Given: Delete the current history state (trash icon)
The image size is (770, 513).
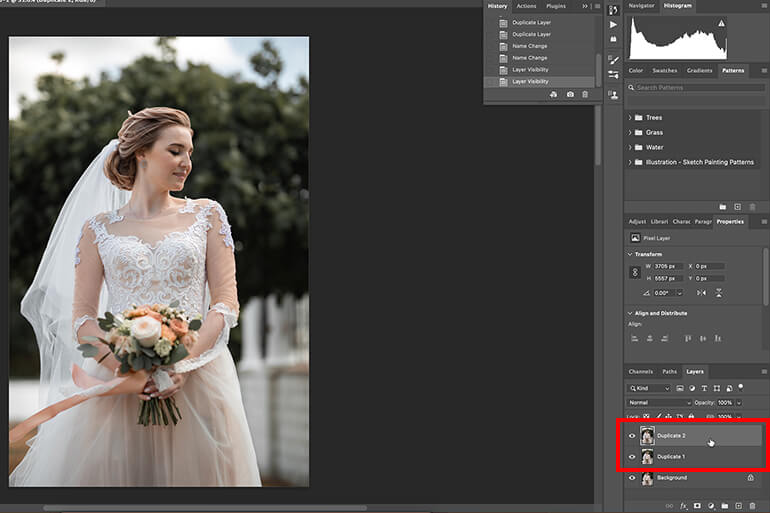Looking at the screenshot, I should tap(585, 94).
